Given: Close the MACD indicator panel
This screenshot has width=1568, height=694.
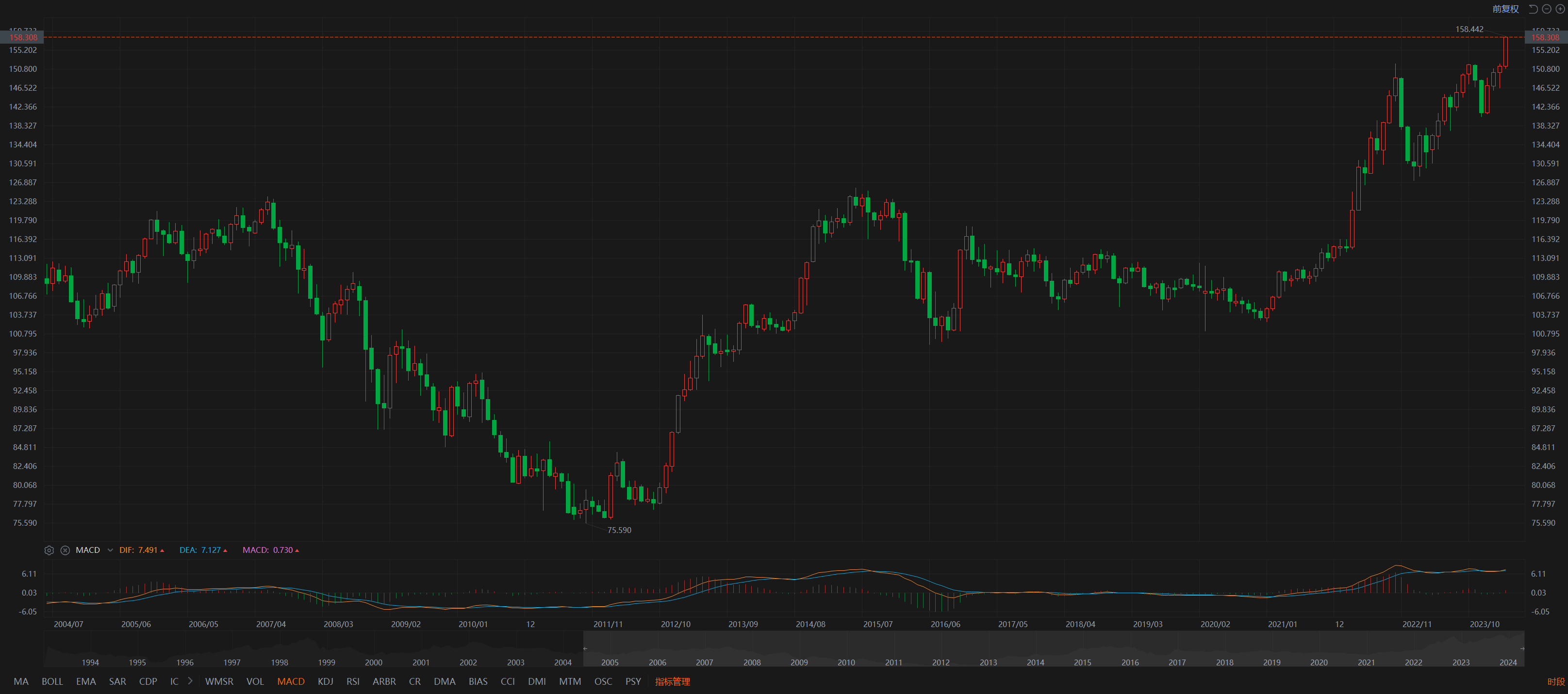Looking at the screenshot, I should pos(65,550).
